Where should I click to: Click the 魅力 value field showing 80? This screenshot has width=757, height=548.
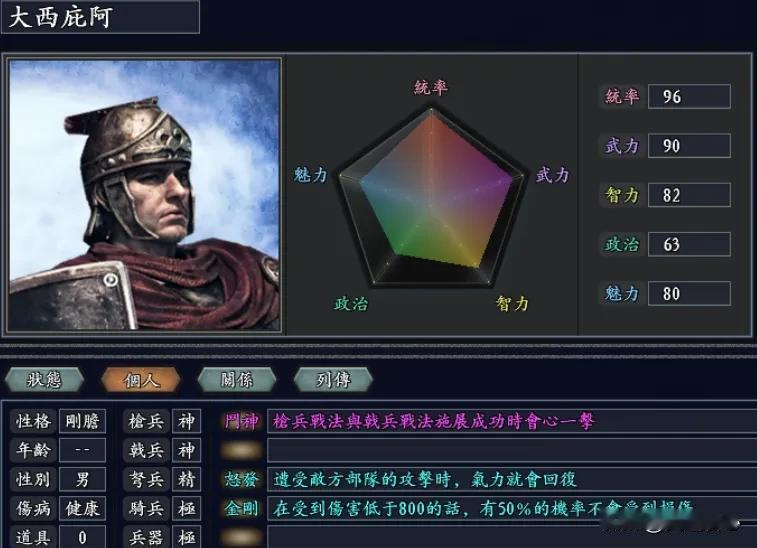click(689, 294)
